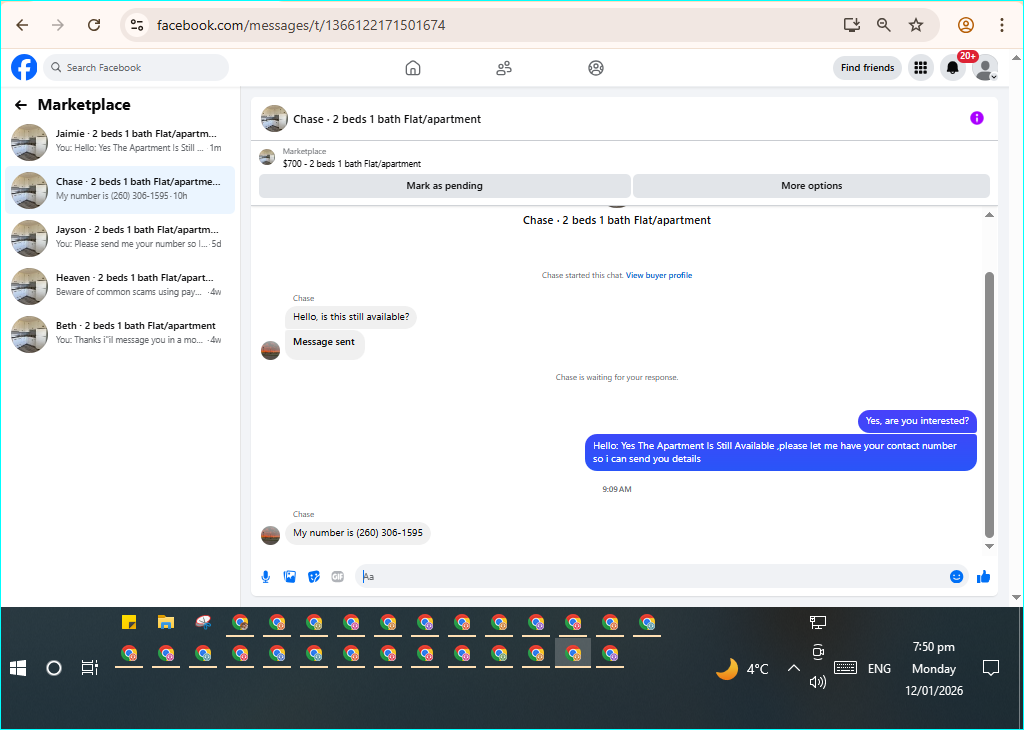Open the Chrome profile icon
The width and height of the screenshot is (1024, 730).
coord(966,25)
